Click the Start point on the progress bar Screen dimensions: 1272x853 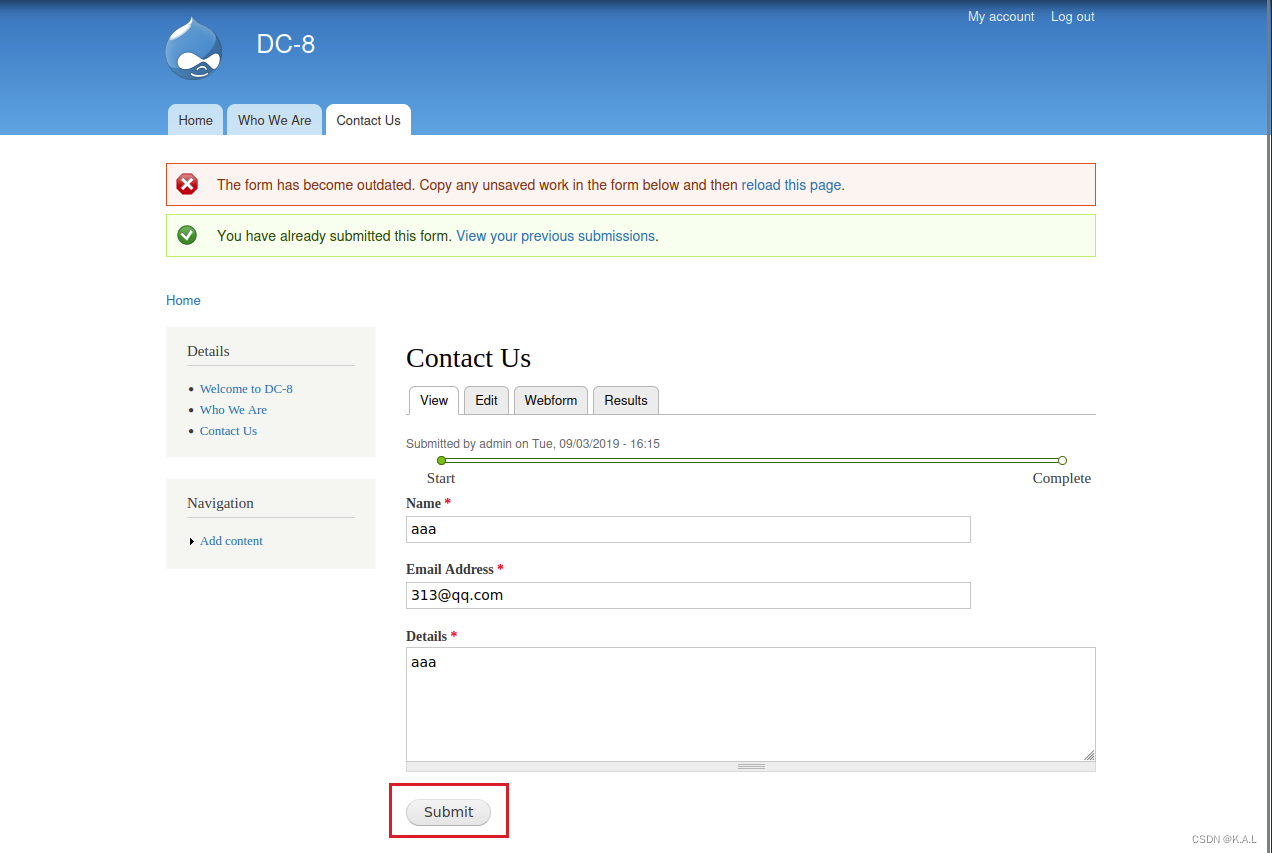coord(441,460)
